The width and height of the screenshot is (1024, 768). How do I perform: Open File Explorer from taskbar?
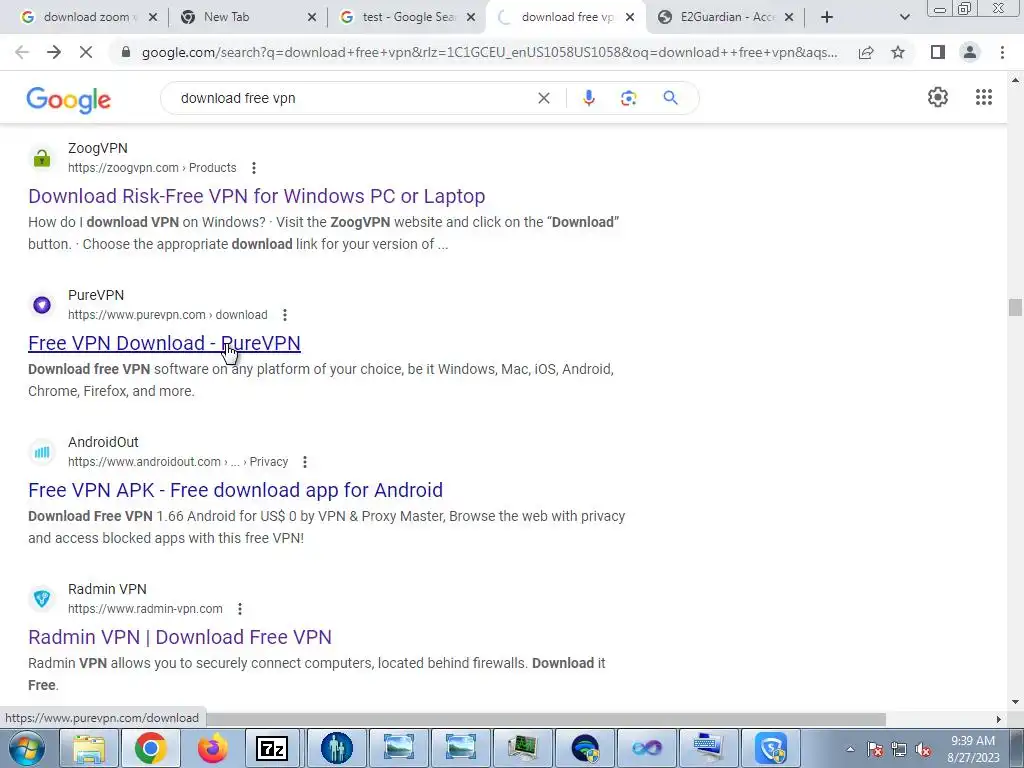(x=89, y=748)
